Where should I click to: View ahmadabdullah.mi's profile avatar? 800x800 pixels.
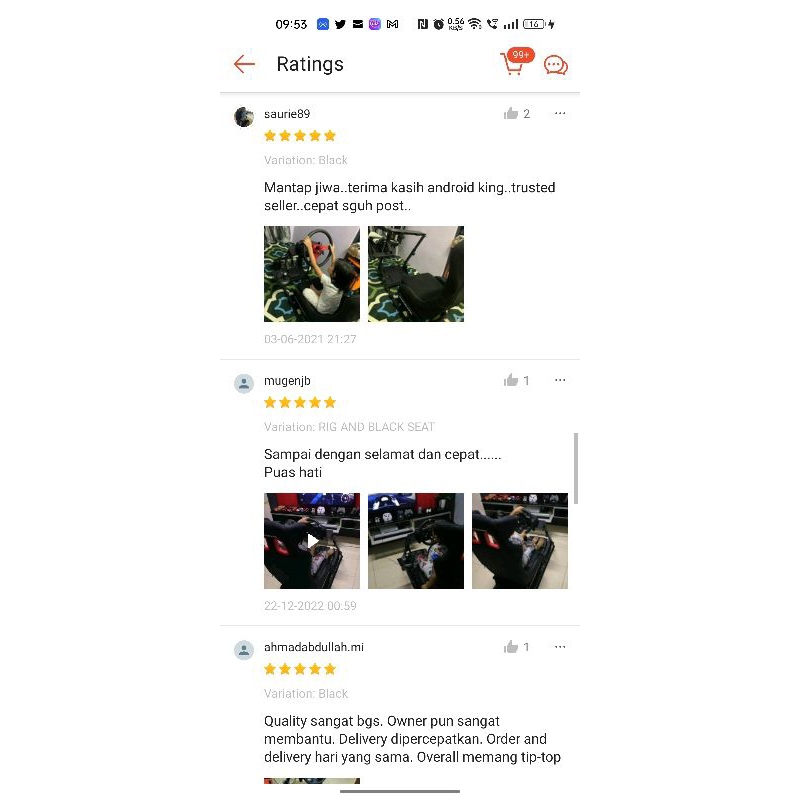[244, 650]
